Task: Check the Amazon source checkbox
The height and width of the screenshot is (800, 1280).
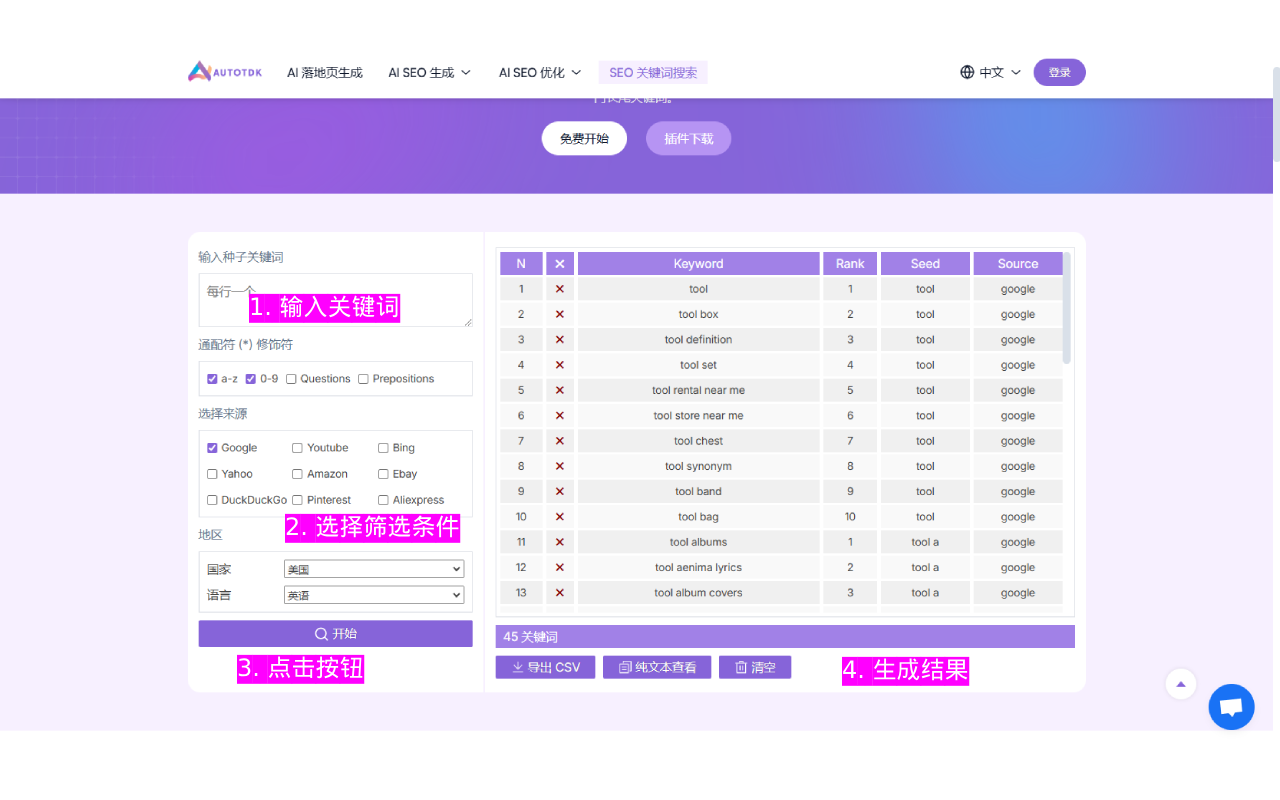Action: coord(297,474)
